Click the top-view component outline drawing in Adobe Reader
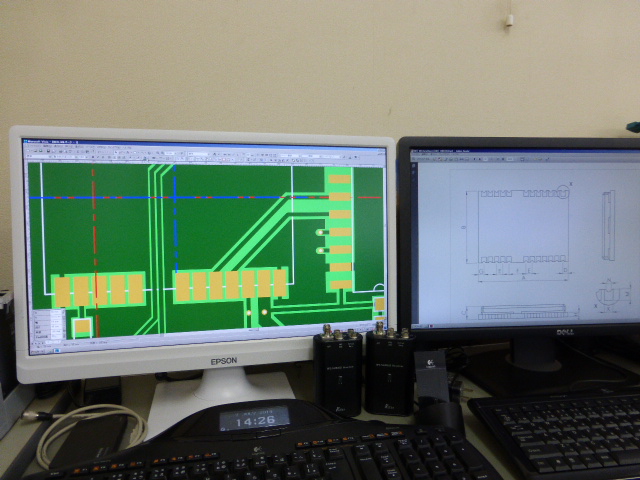640x480 pixels. pyautogui.click(x=524, y=227)
